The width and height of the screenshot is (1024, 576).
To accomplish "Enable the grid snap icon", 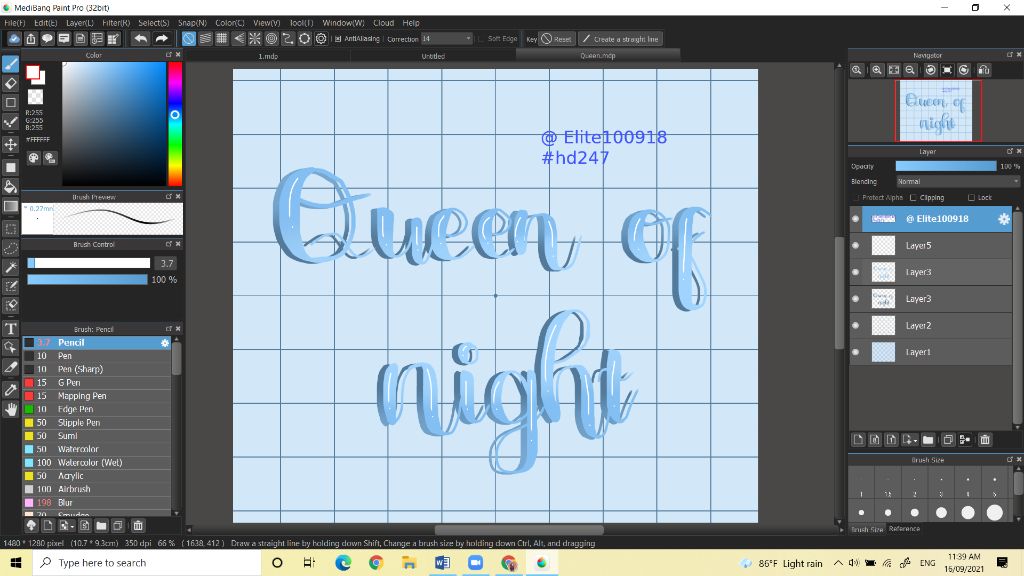I will 221,39.
